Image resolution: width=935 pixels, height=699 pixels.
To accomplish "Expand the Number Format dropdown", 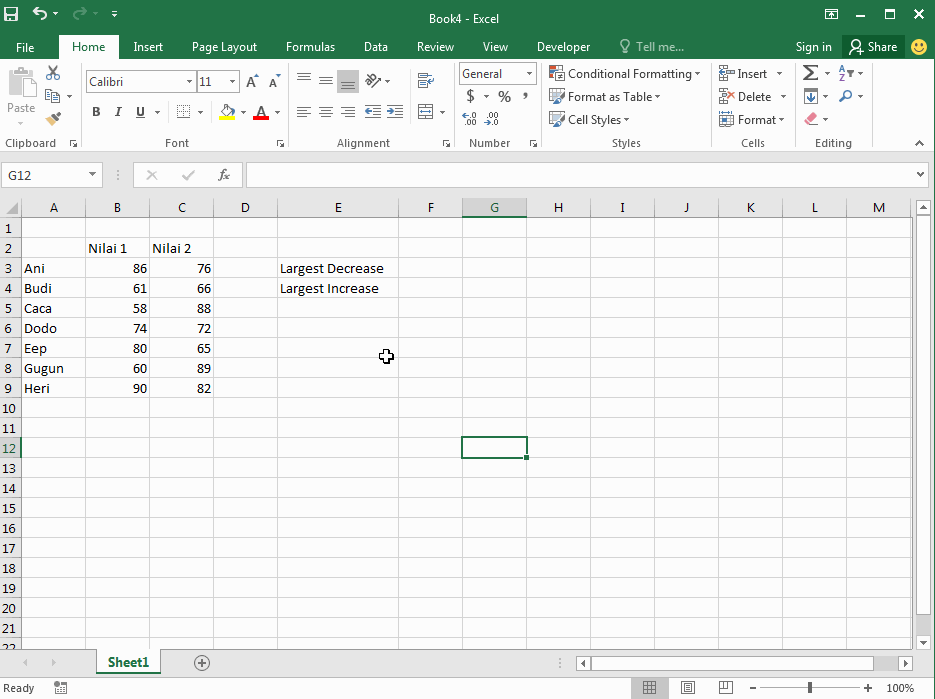I will click(529, 73).
